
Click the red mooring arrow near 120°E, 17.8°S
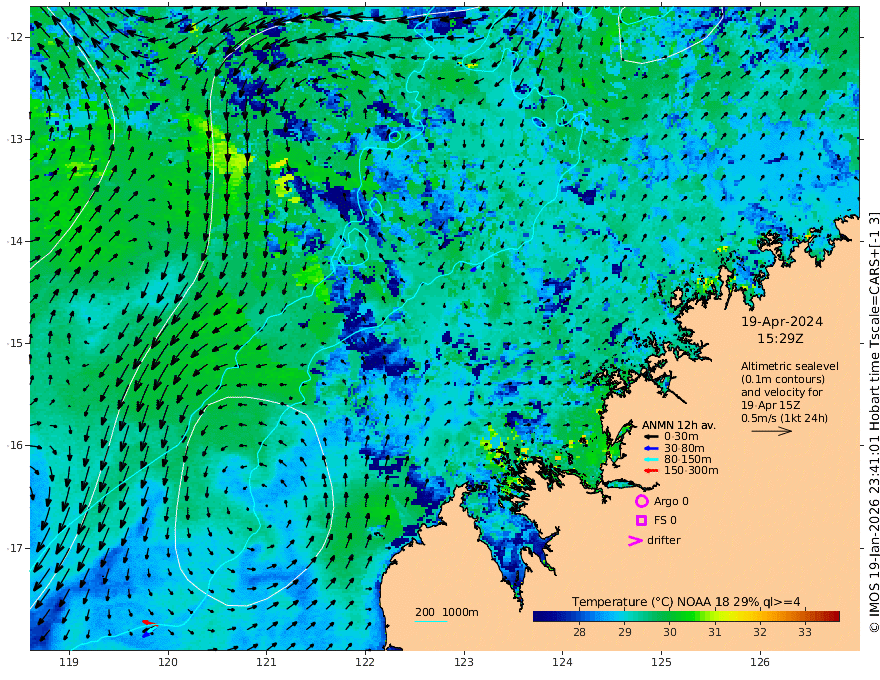[x=150, y=623]
